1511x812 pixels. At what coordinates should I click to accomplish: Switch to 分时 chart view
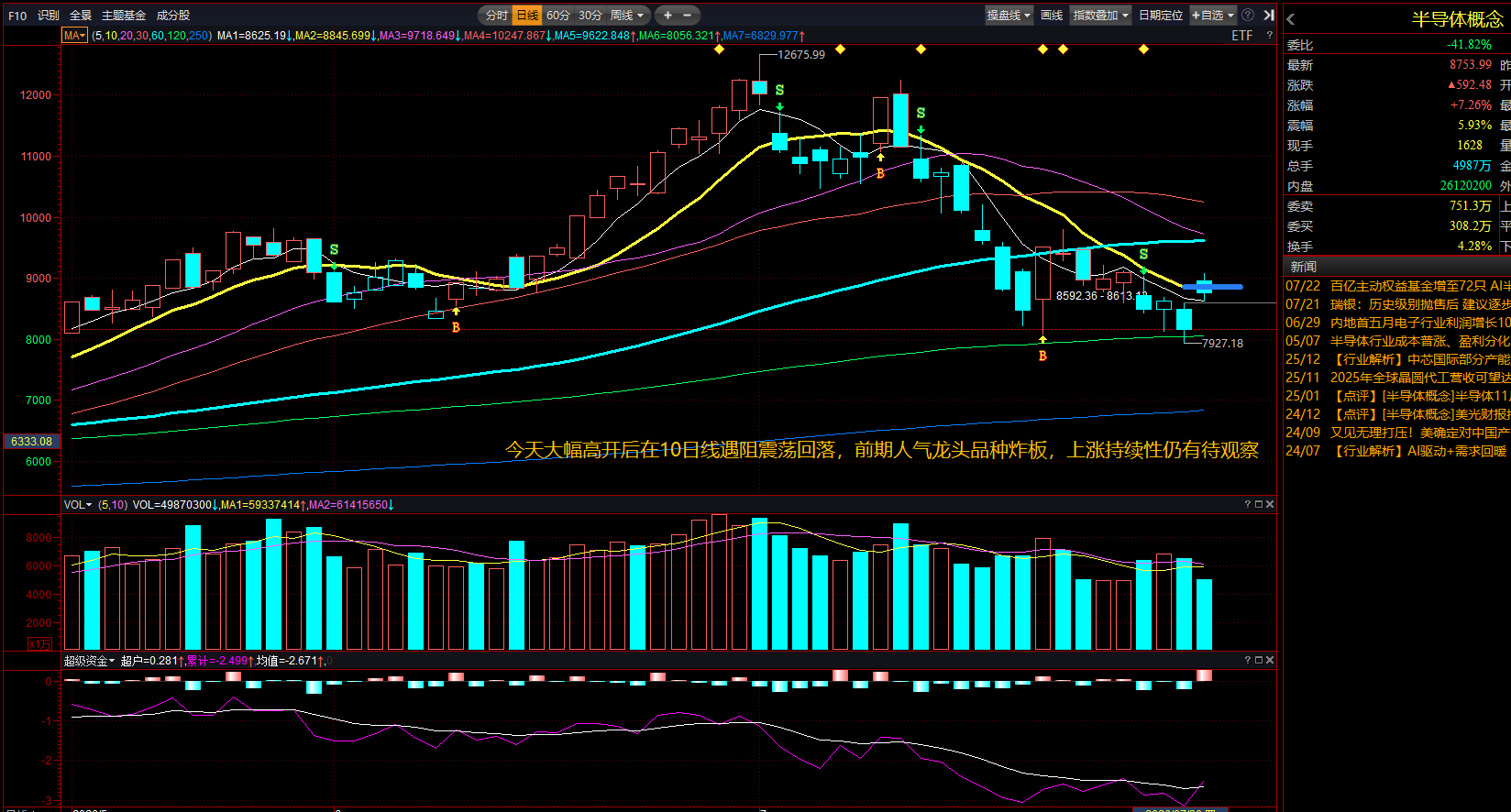(496, 15)
